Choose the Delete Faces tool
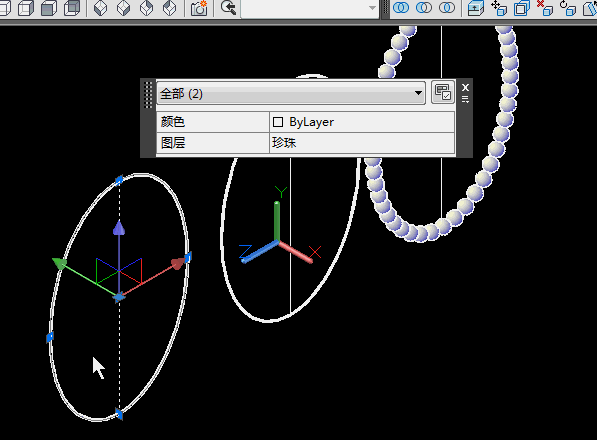 click(544, 8)
